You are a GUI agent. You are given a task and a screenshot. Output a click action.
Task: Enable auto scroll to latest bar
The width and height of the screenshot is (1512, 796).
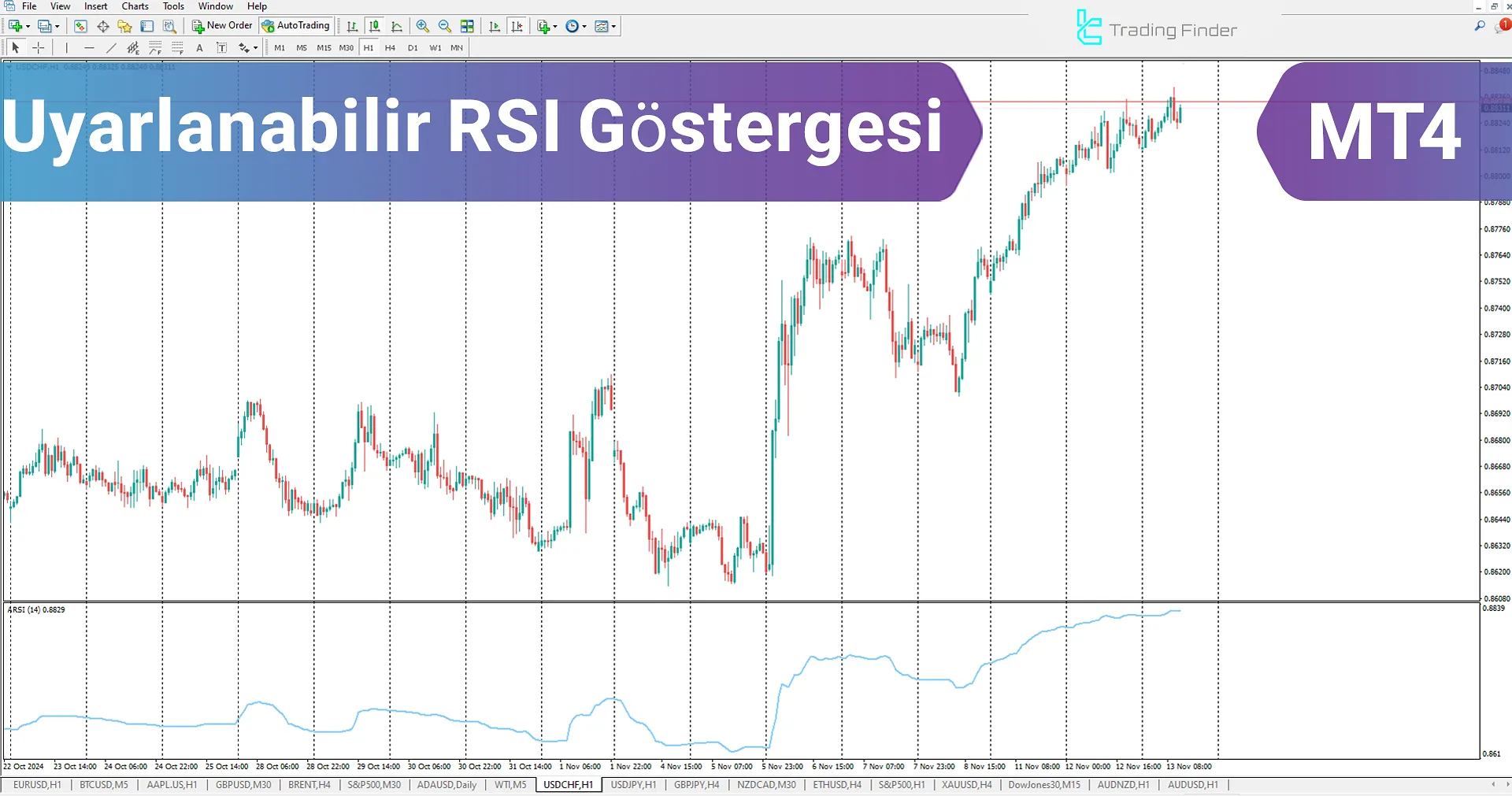pos(494,26)
